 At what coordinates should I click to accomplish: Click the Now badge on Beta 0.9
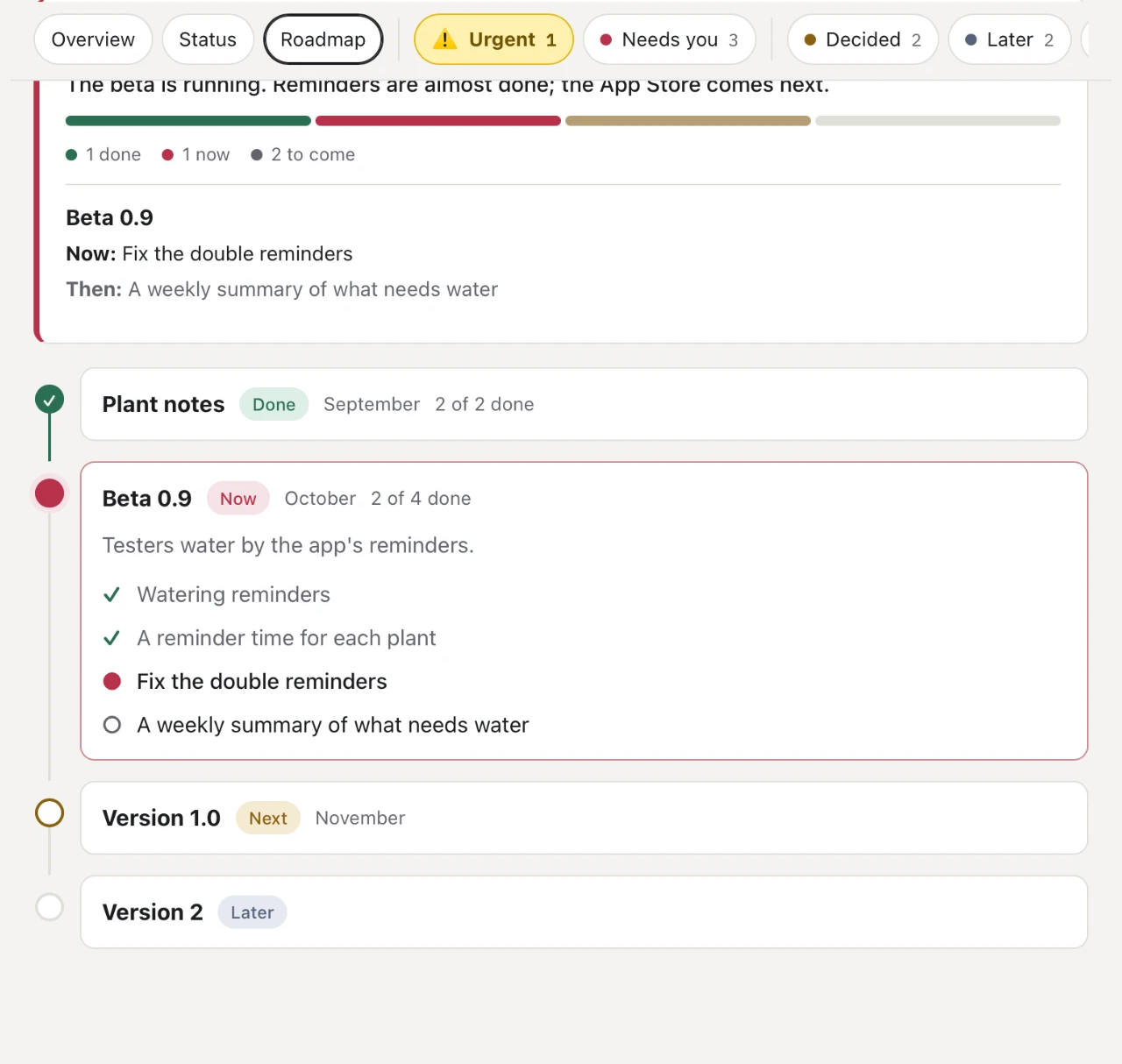(238, 499)
